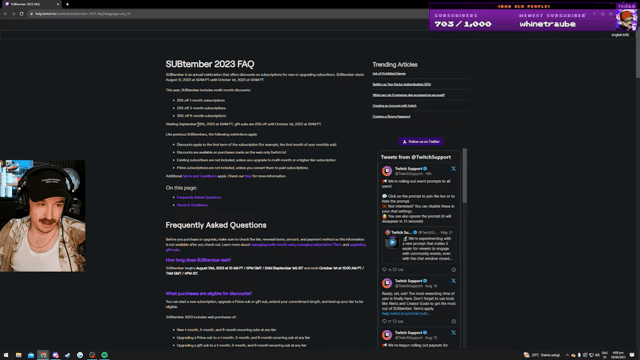Open 'Creating an Account with Twitch' article
640x360 pixels.
(394, 106)
